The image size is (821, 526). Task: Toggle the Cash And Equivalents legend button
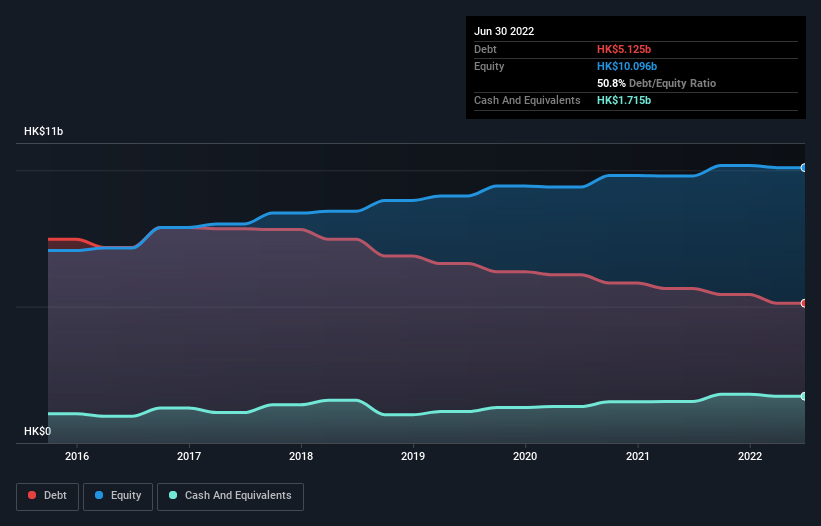coord(230,496)
